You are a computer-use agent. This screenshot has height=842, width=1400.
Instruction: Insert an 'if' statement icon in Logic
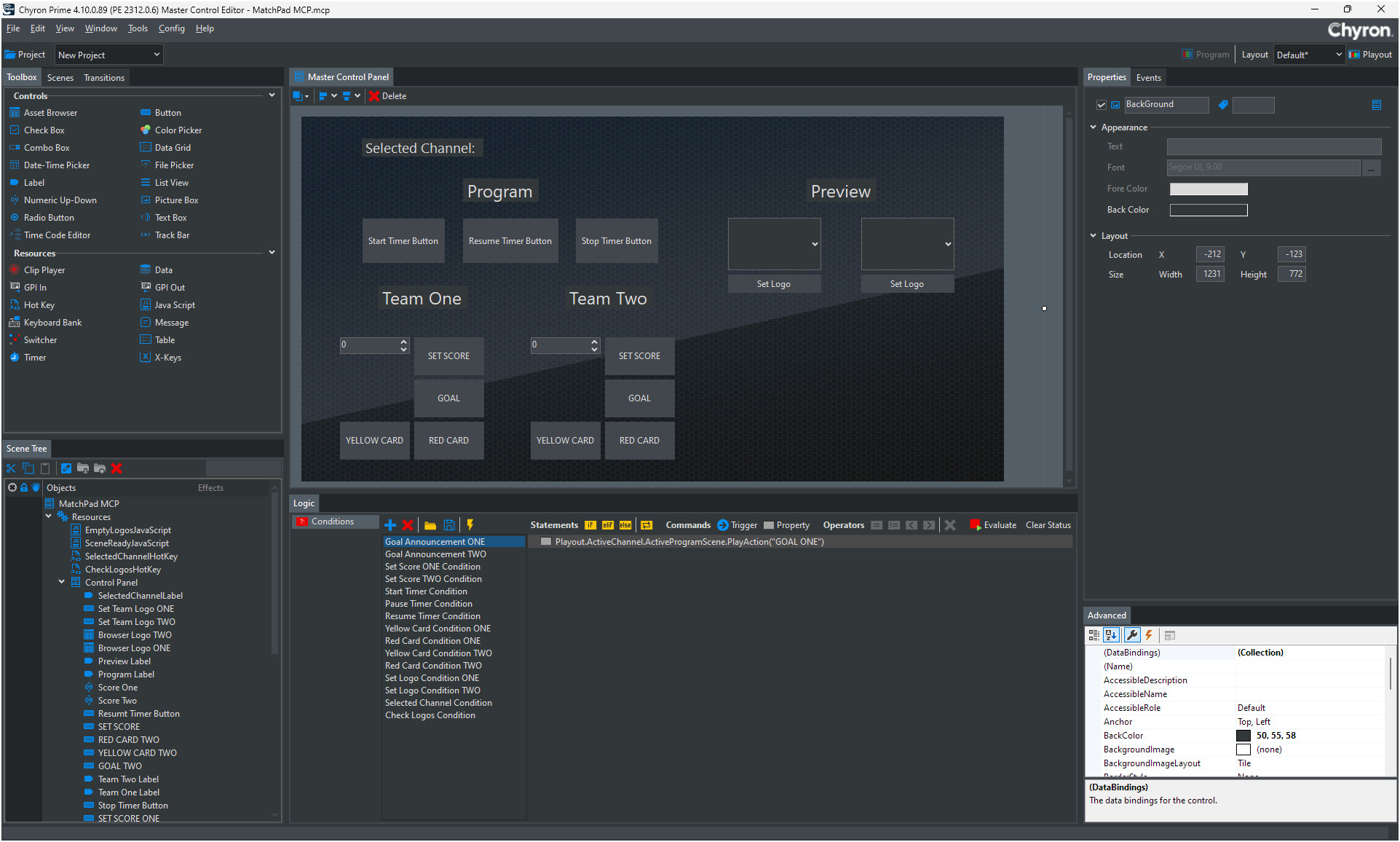[590, 524]
